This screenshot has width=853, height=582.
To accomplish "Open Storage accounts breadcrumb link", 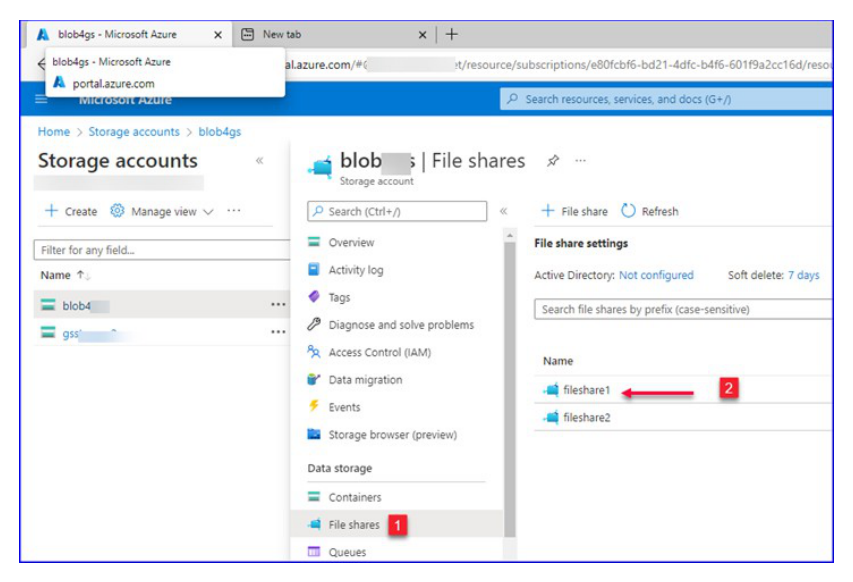I will pos(134,132).
